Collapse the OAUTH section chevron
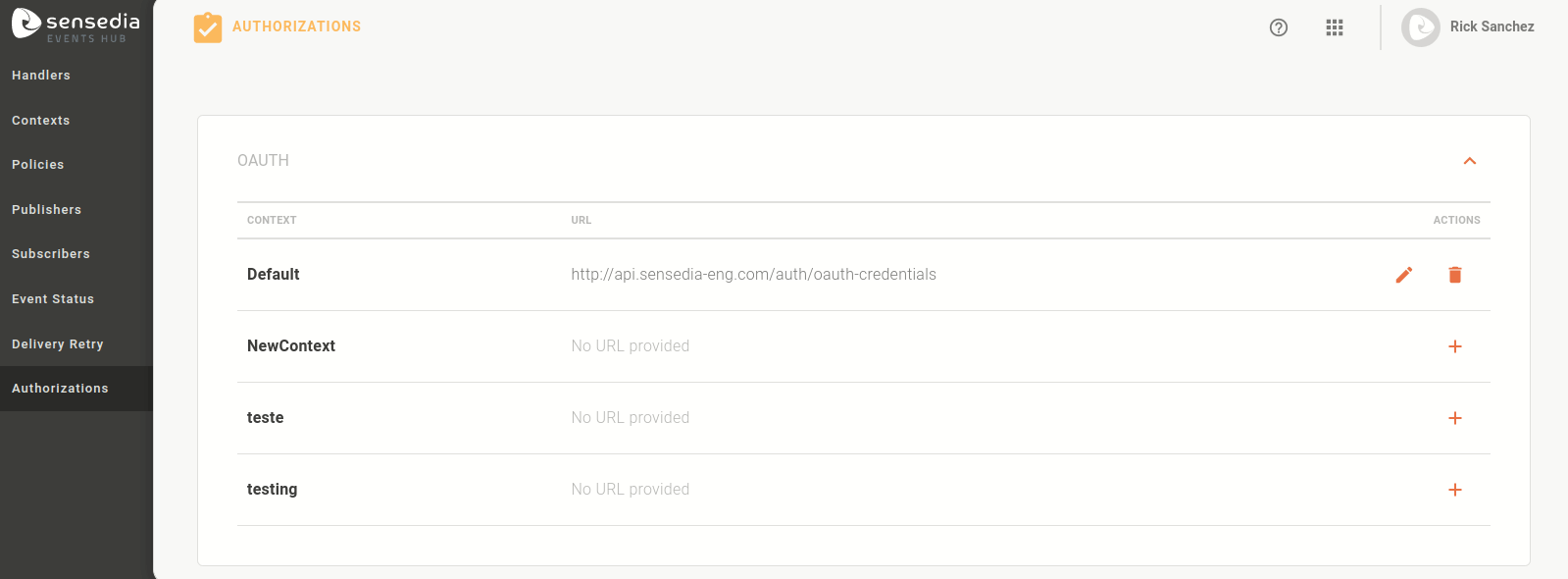The width and height of the screenshot is (1568, 579). pos(1470,161)
